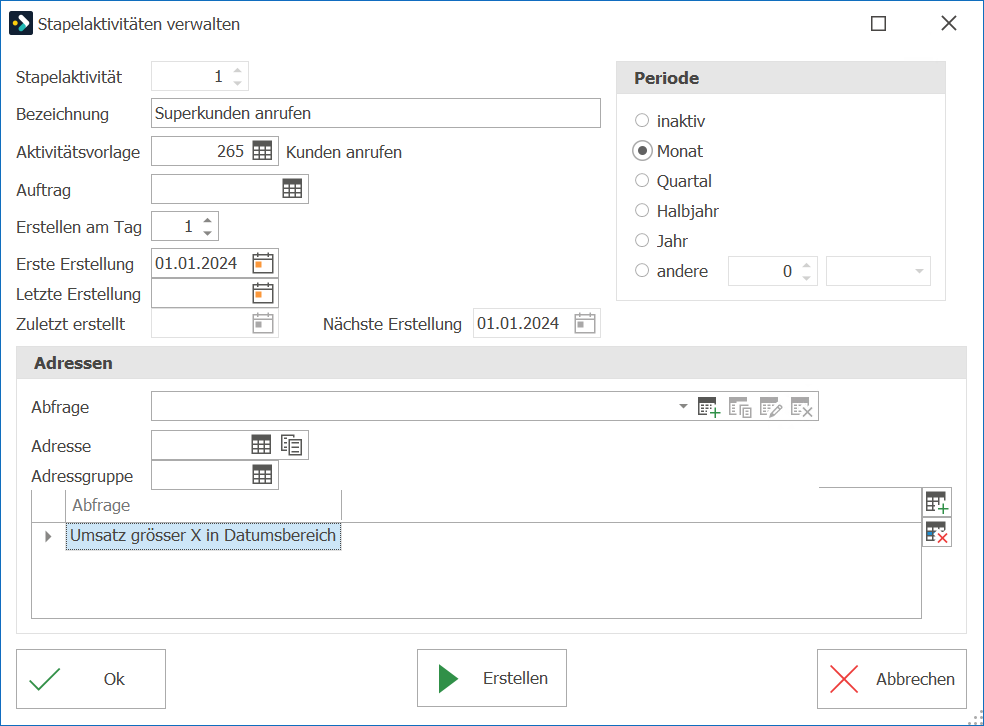The width and height of the screenshot is (984, 726).
Task: Increase Erstellen am Tag value
Action: pyautogui.click(x=208, y=221)
